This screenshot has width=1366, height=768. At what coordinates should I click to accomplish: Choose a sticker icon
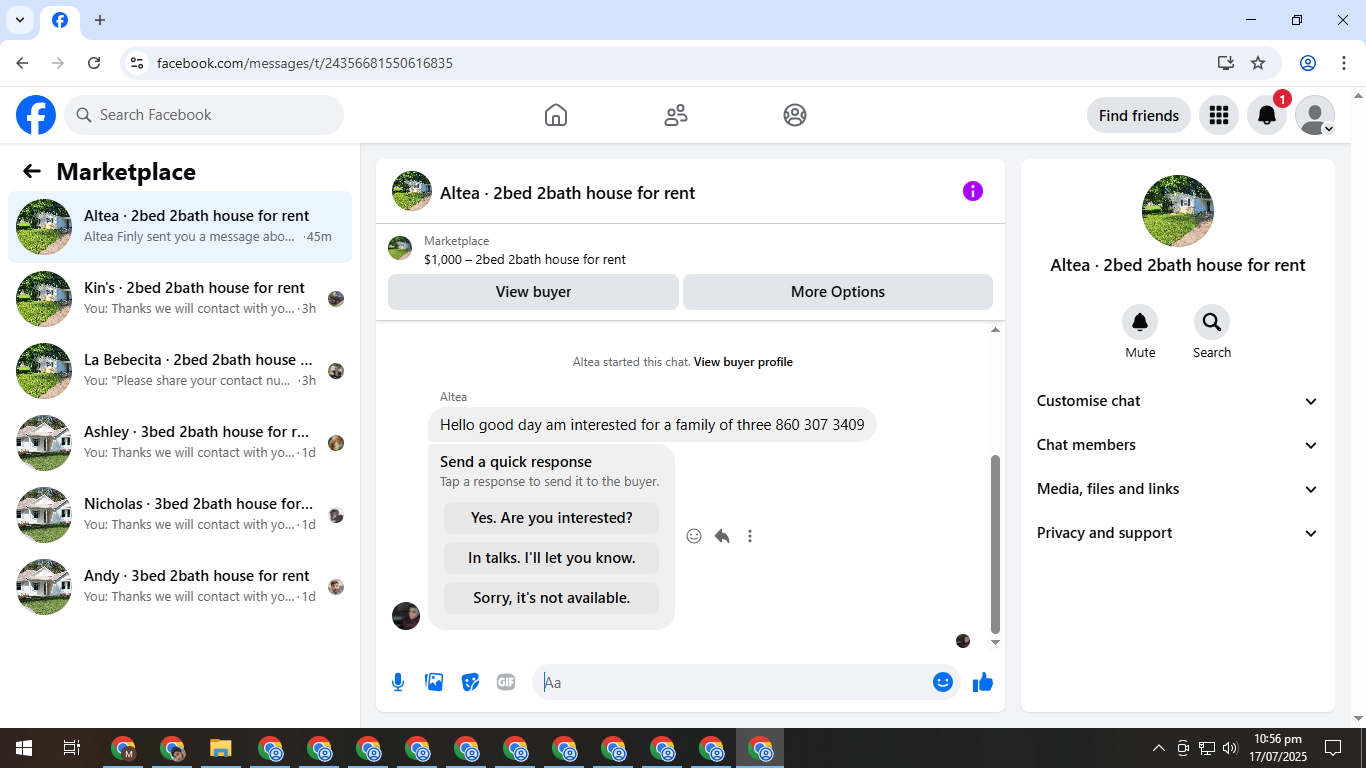[470, 682]
